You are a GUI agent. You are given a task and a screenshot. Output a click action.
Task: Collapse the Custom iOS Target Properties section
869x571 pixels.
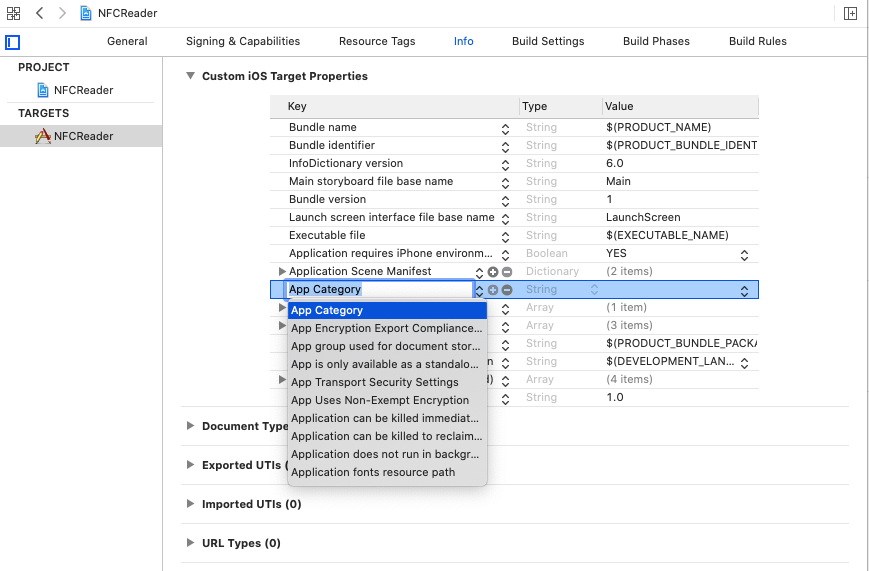[189, 76]
